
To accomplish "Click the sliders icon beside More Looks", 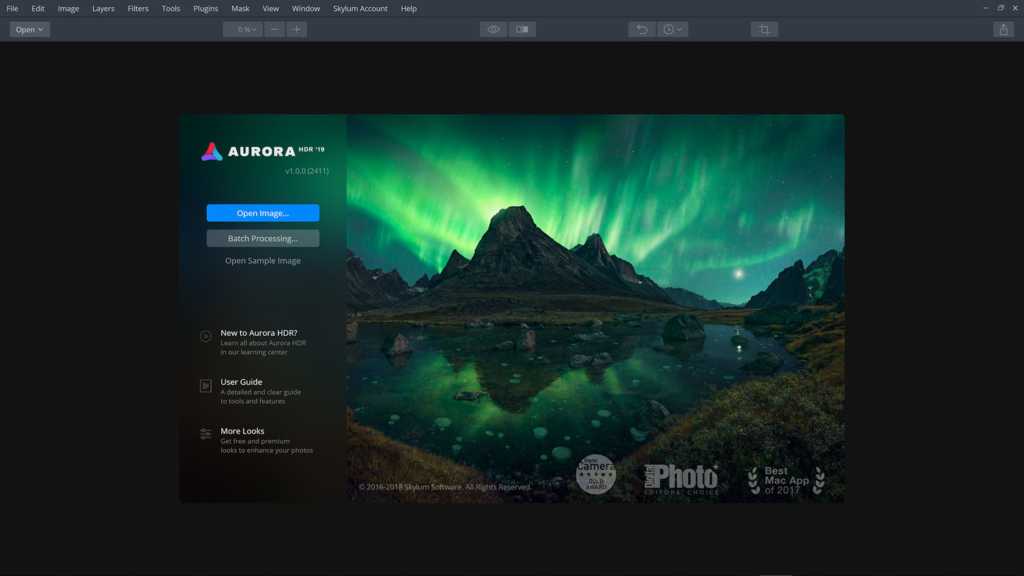I will coord(206,434).
